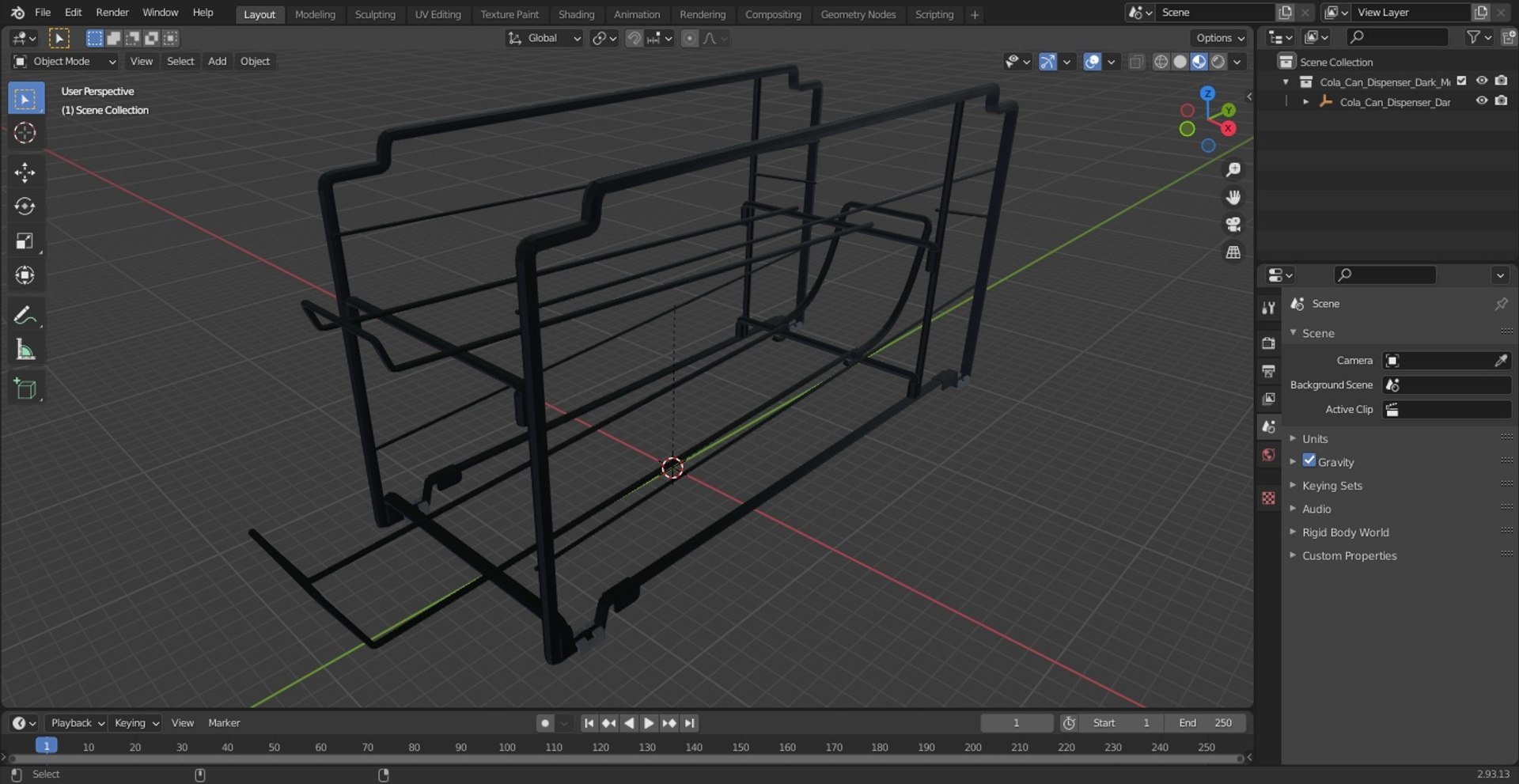Toggle the Gravity checkbox
This screenshot has width=1519, height=784.
pos(1309,461)
